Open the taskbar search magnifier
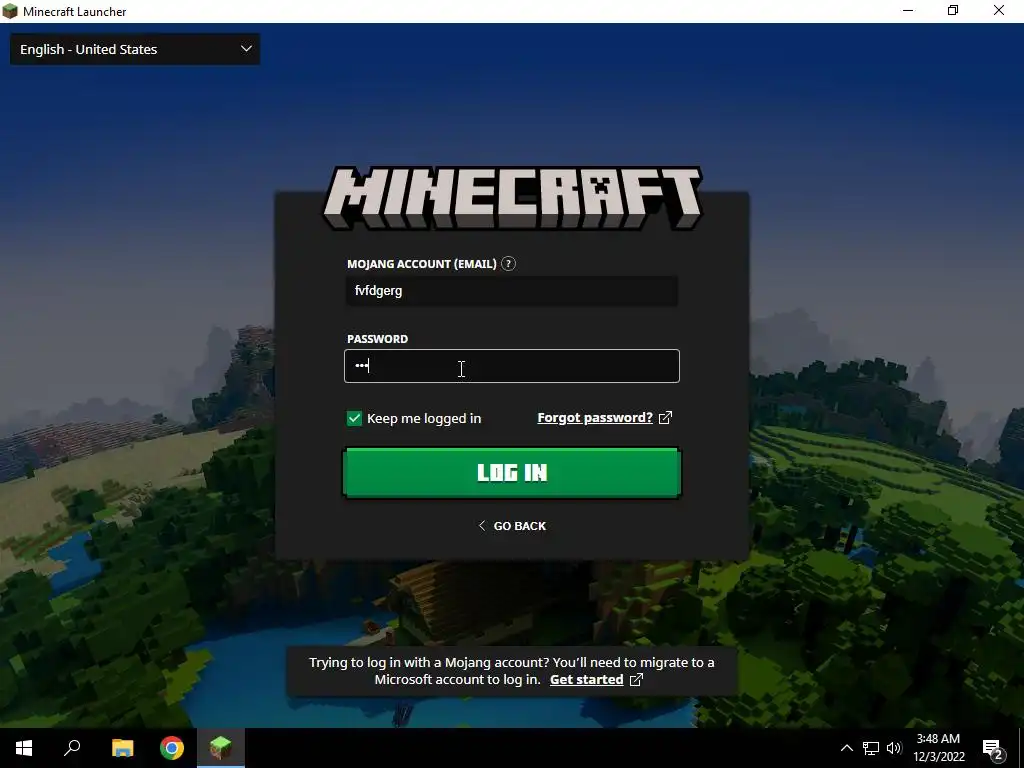Viewport: 1024px width, 768px height. [x=72, y=748]
